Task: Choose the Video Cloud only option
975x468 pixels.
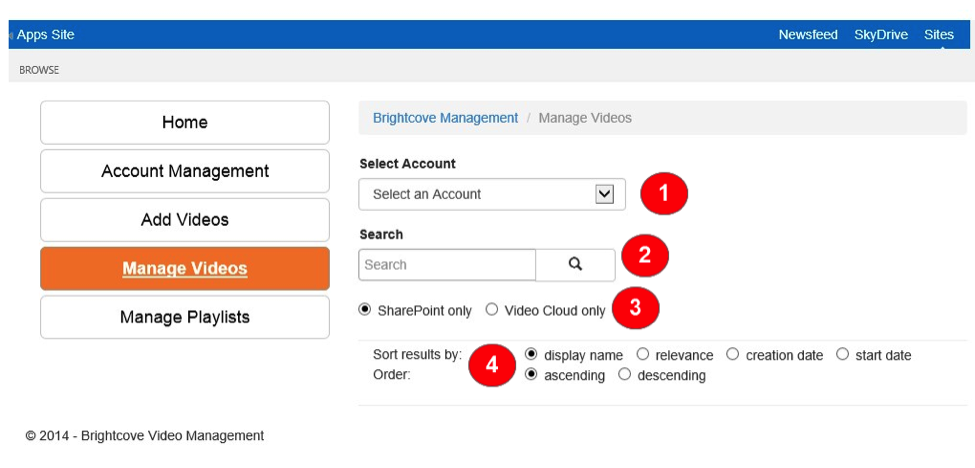Action: point(492,310)
